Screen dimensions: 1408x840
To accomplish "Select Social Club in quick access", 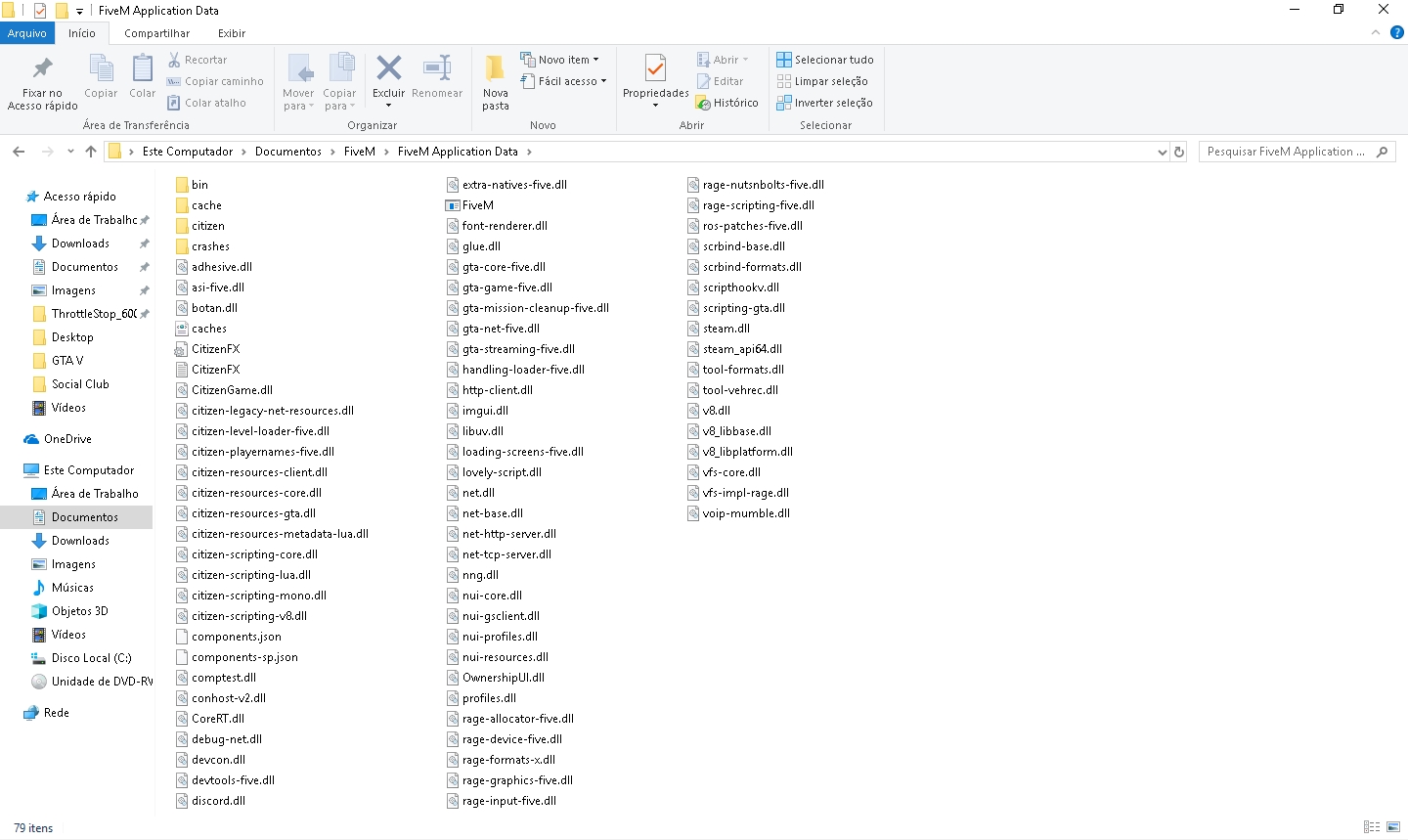I will point(80,384).
